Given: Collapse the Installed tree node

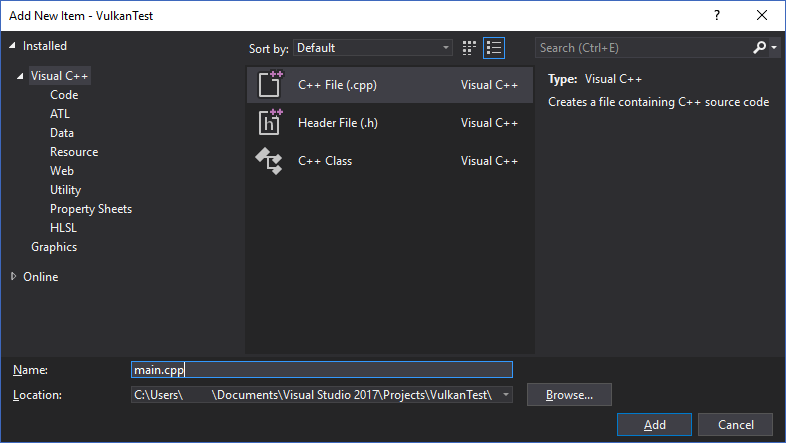Looking at the screenshot, I should pyautogui.click(x=13, y=46).
